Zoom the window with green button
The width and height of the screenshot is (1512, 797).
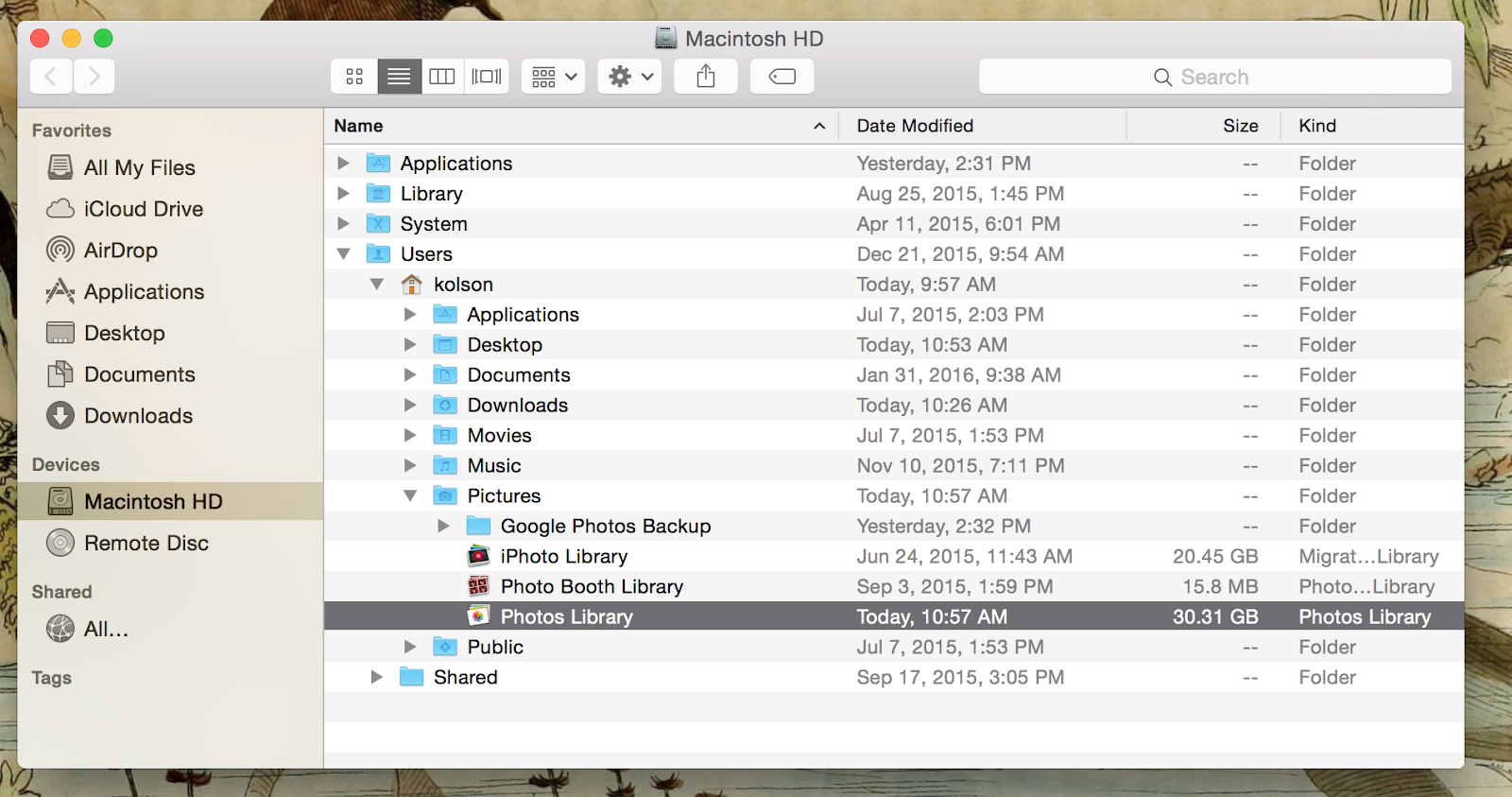pos(104,38)
